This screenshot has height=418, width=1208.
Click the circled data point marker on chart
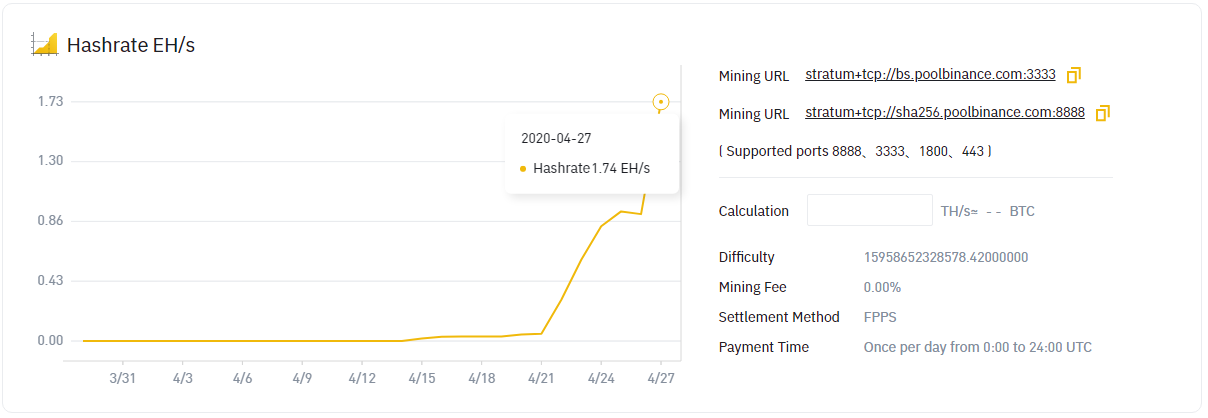pyautogui.click(x=660, y=102)
